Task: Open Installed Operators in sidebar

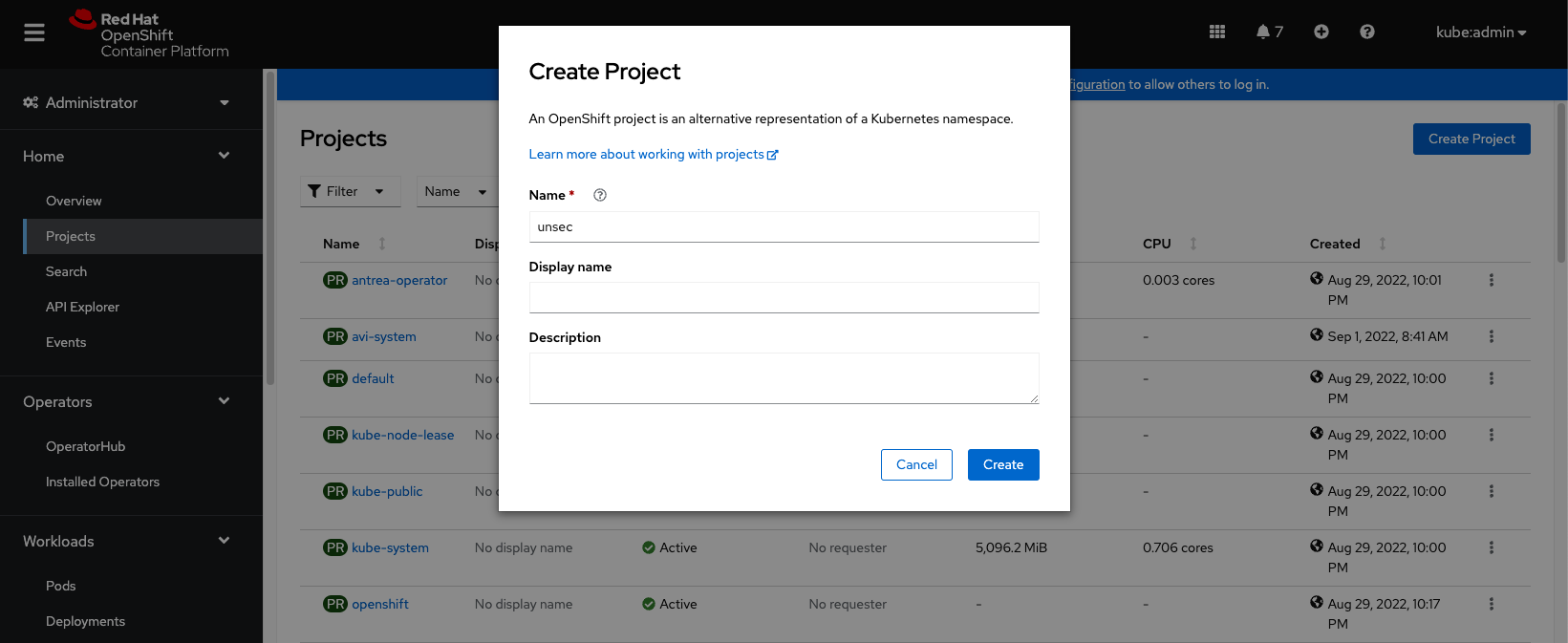Action: [102, 482]
